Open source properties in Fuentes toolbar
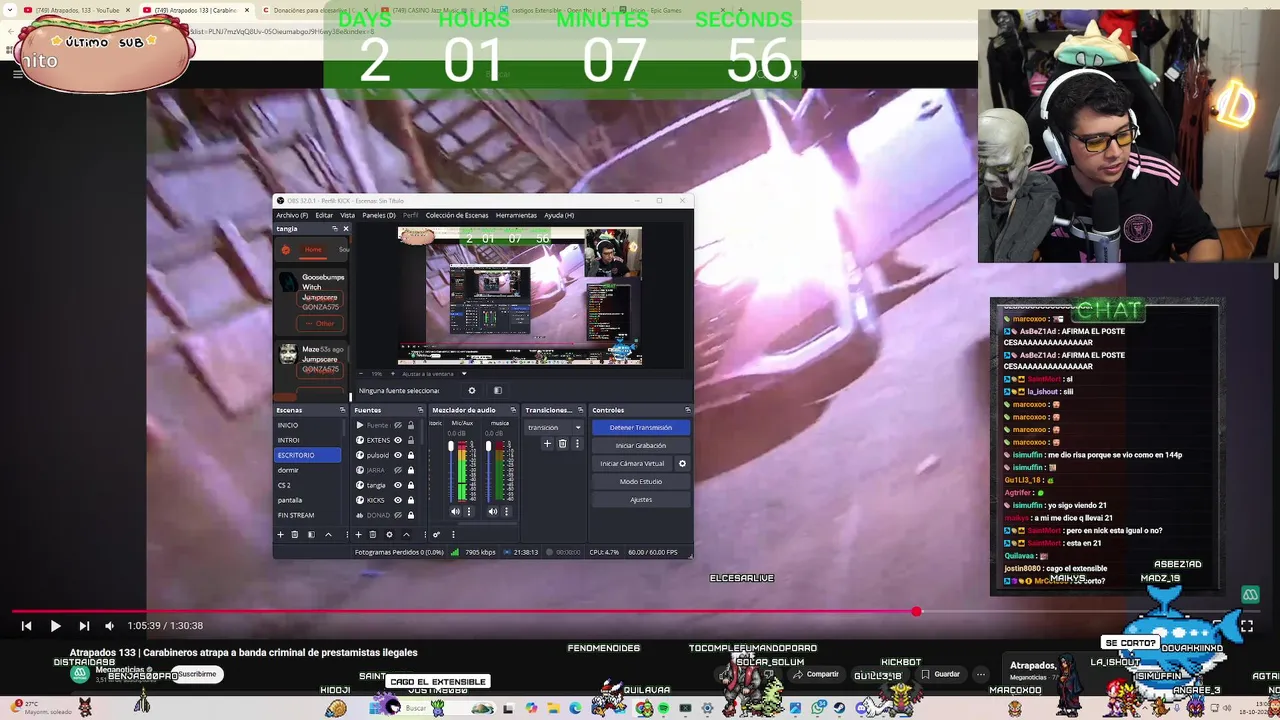Viewport: 1280px width, 720px height. [x=389, y=535]
